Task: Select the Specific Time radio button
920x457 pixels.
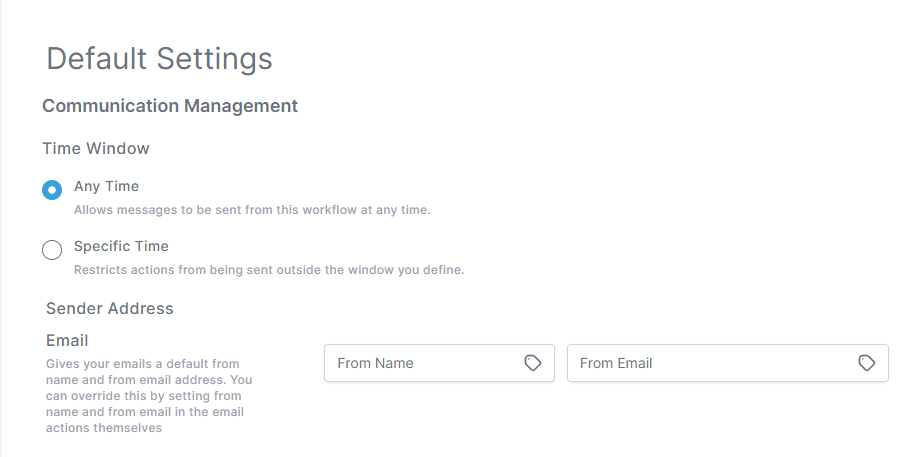Action: tap(52, 250)
